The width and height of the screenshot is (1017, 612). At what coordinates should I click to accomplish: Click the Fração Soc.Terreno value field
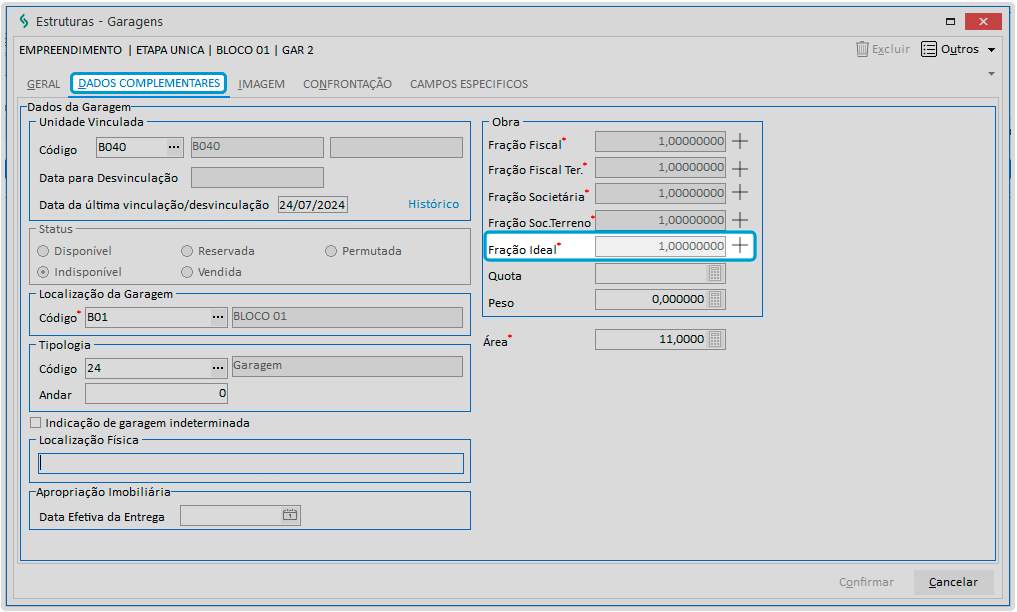tap(660, 220)
